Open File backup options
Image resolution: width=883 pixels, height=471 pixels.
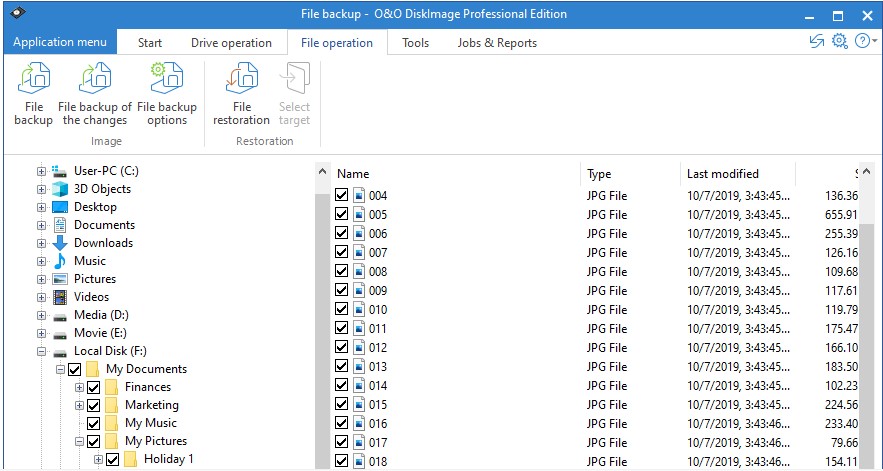(x=167, y=78)
